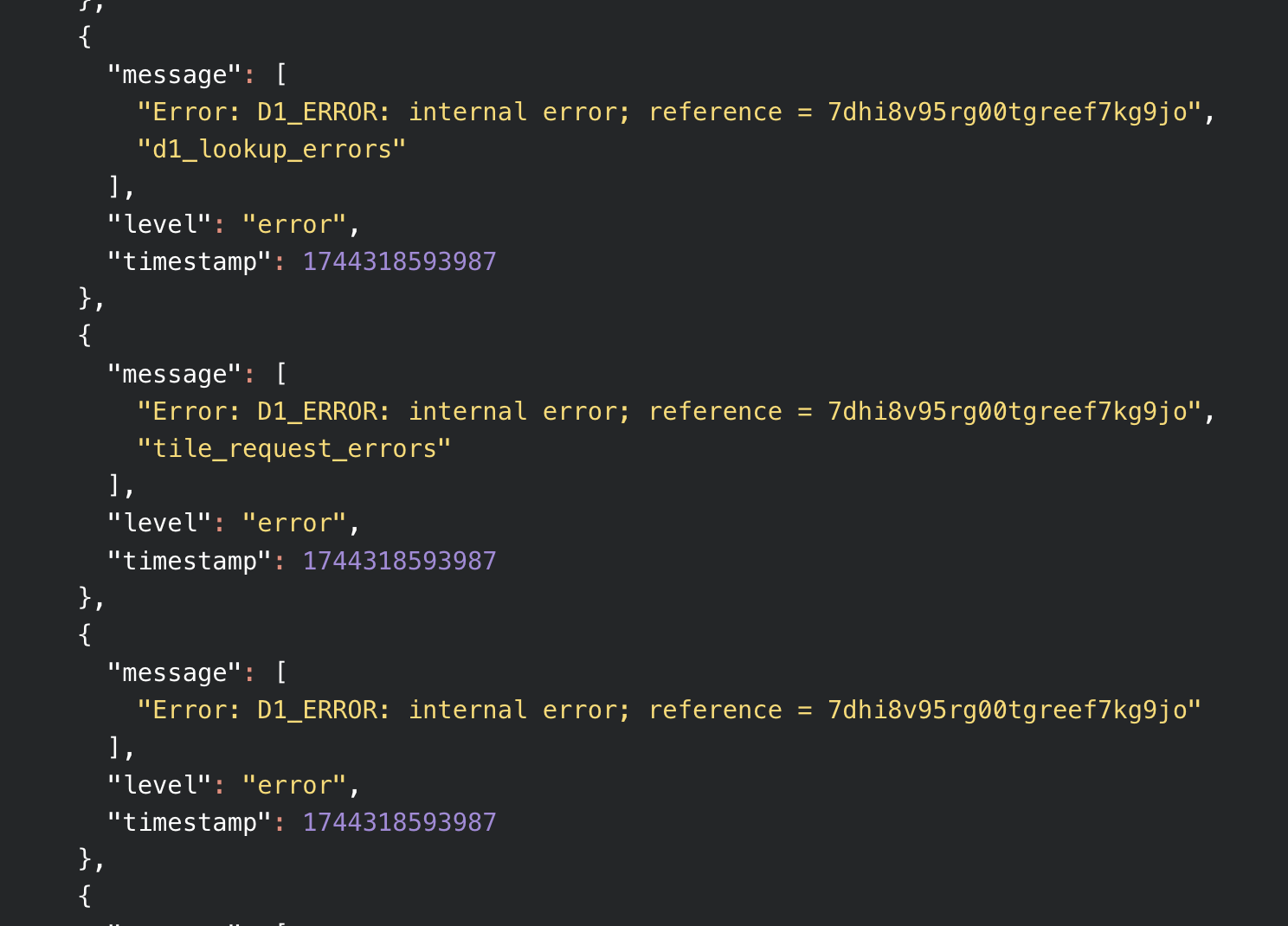Click timestamp number in the tile_request_errors entry
This screenshot has height=926, width=1288.
coord(399,561)
